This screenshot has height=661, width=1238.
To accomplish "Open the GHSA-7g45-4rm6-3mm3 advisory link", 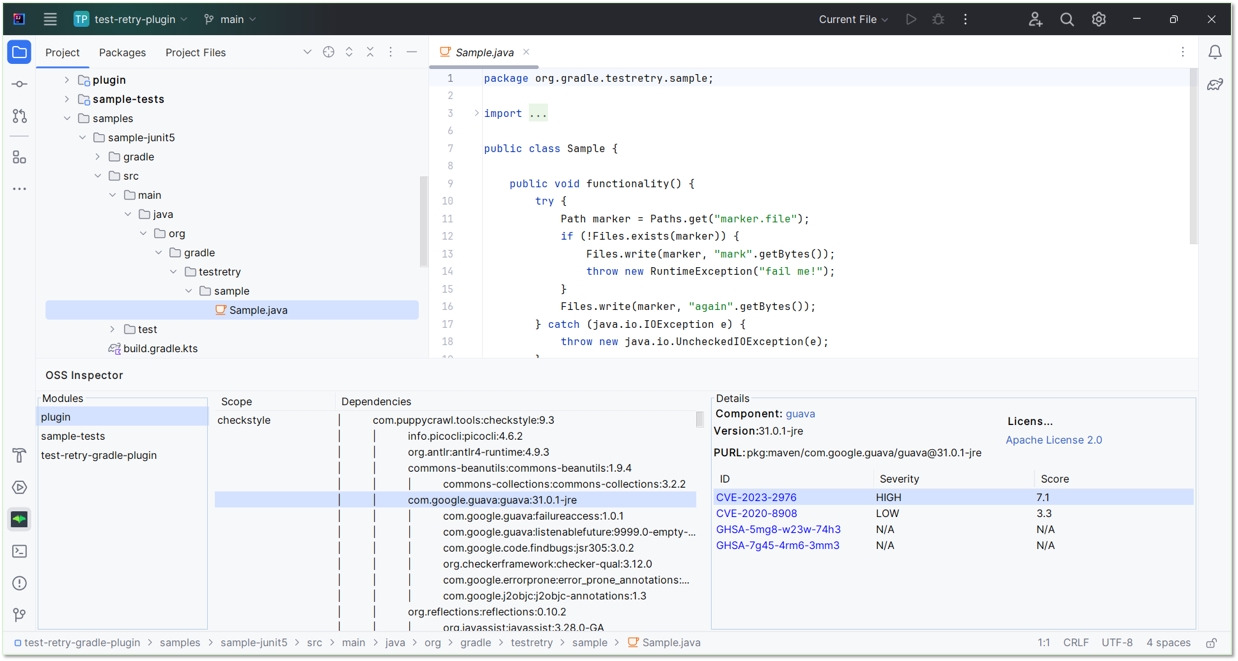I will tap(778, 545).
